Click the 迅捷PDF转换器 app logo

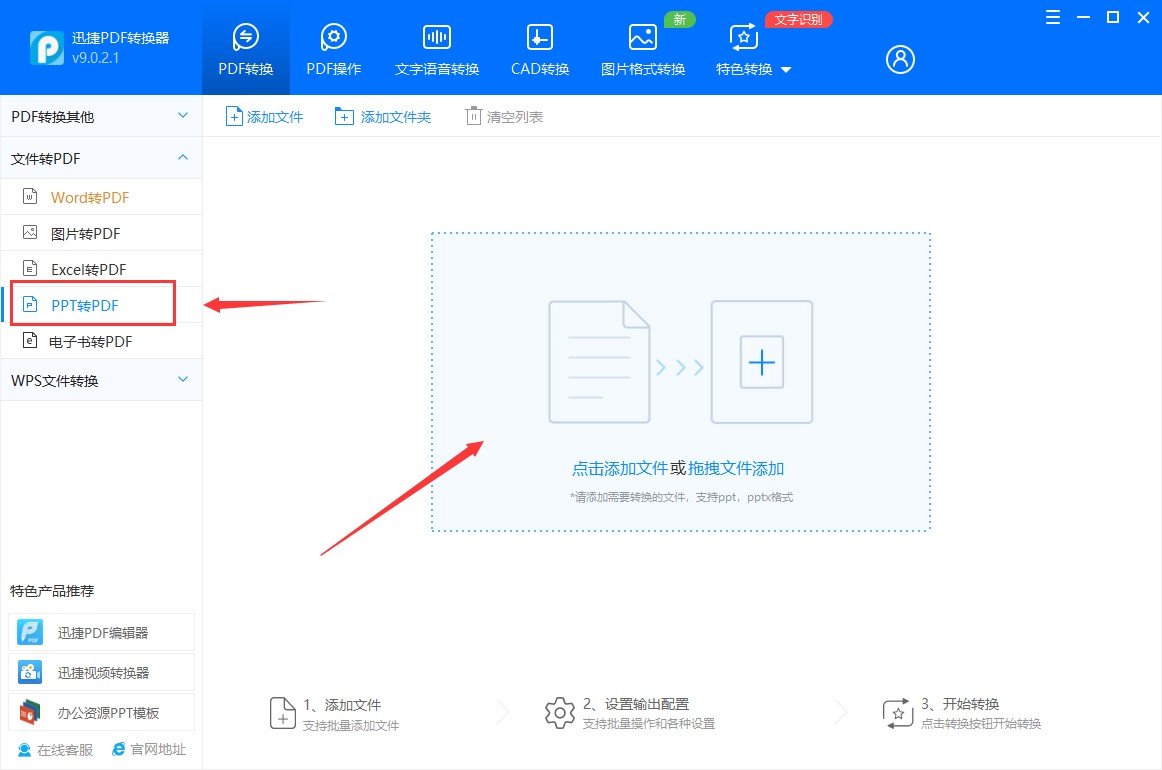click(x=47, y=48)
